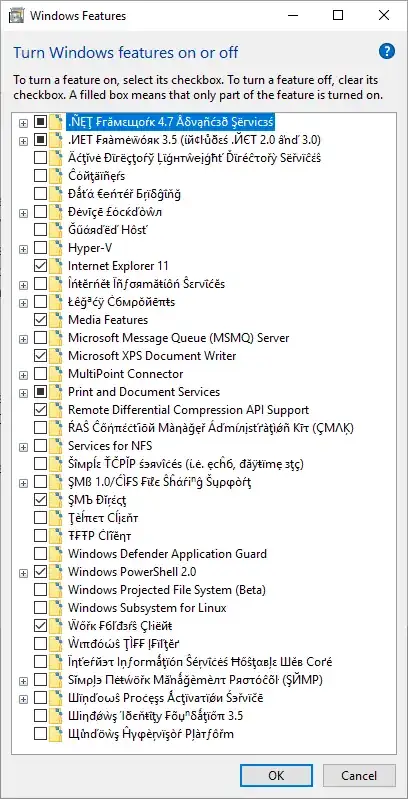The width and height of the screenshot is (408, 799).
Task: Click folder icon beside Work Folders Client
Action: click(x=57, y=626)
